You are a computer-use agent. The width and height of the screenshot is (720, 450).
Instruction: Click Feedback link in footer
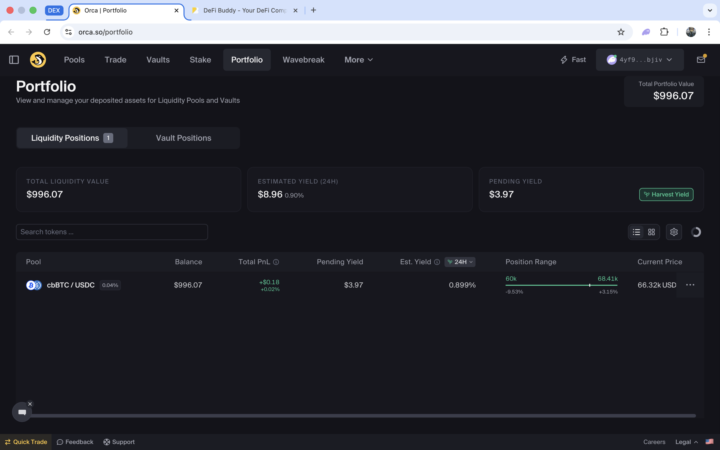point(75,442)
